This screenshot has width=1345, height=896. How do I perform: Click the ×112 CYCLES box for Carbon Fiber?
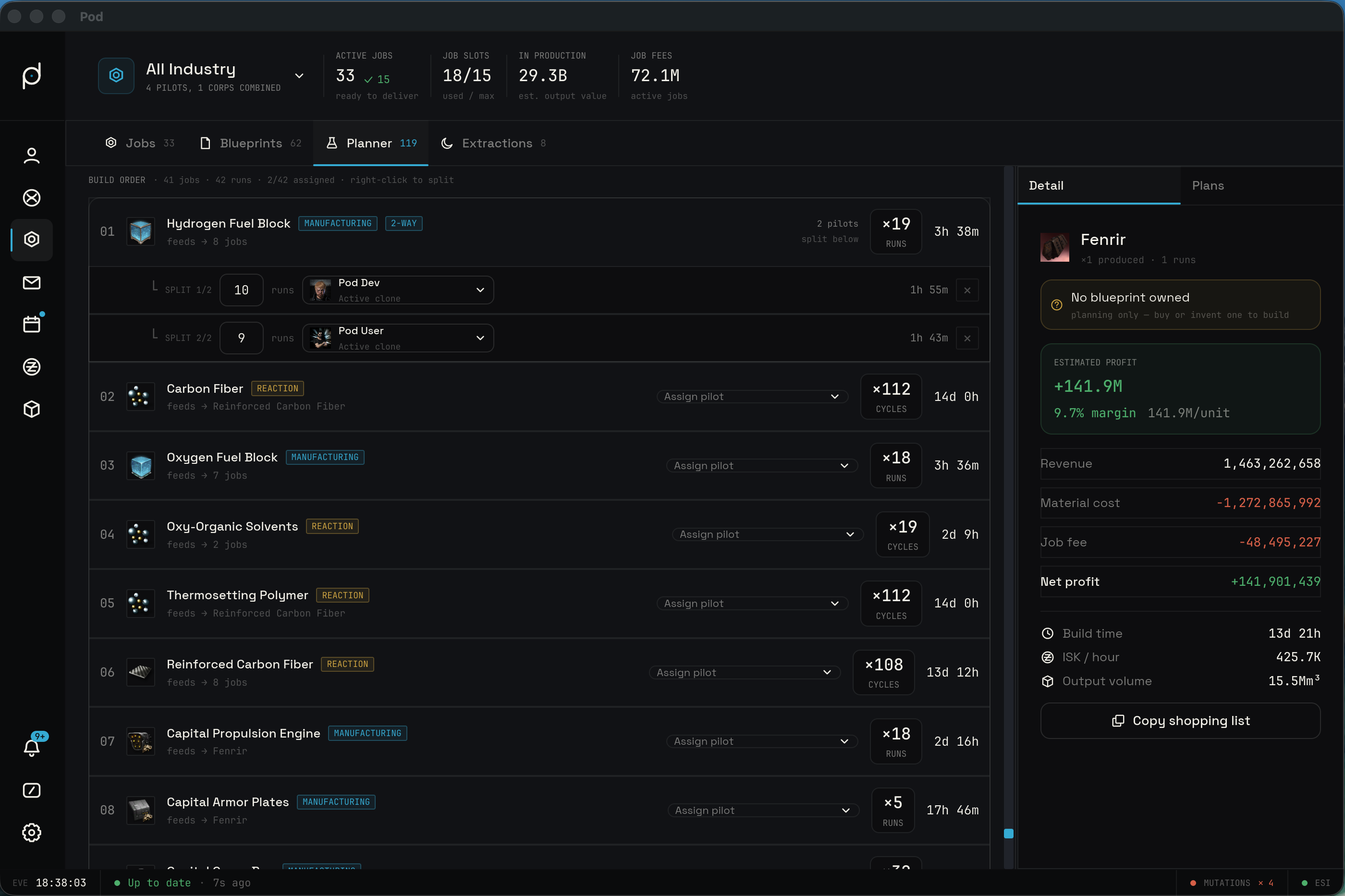[x=891, y=397]
